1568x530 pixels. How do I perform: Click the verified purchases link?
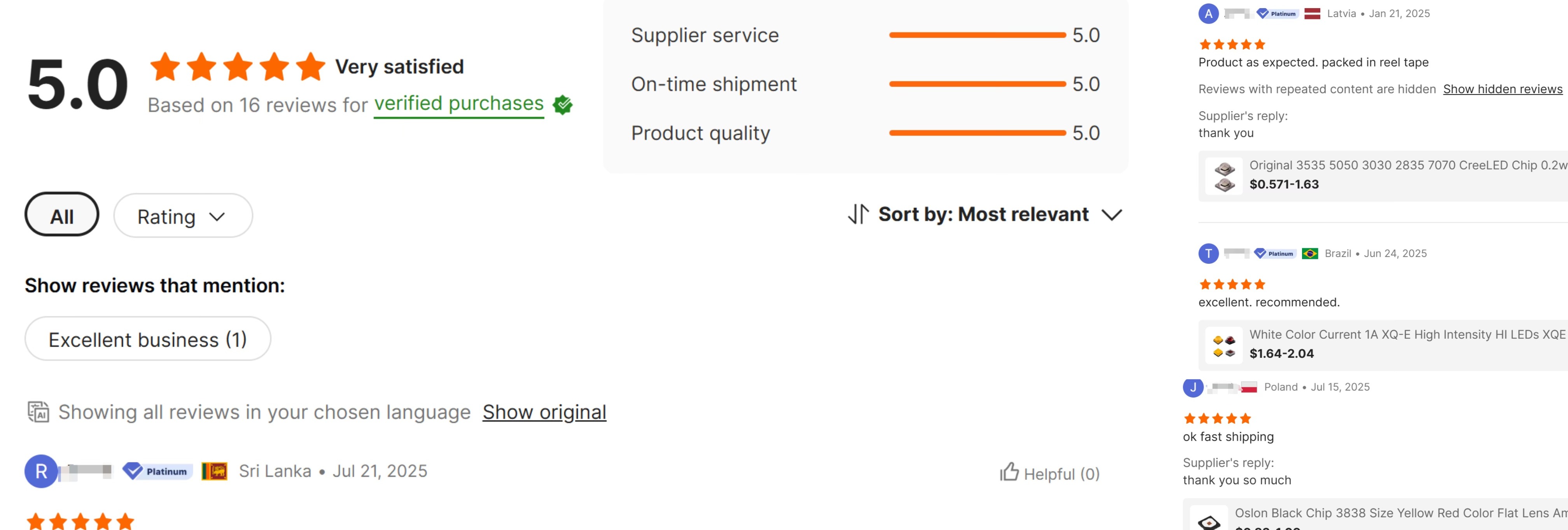coord(458,104)
